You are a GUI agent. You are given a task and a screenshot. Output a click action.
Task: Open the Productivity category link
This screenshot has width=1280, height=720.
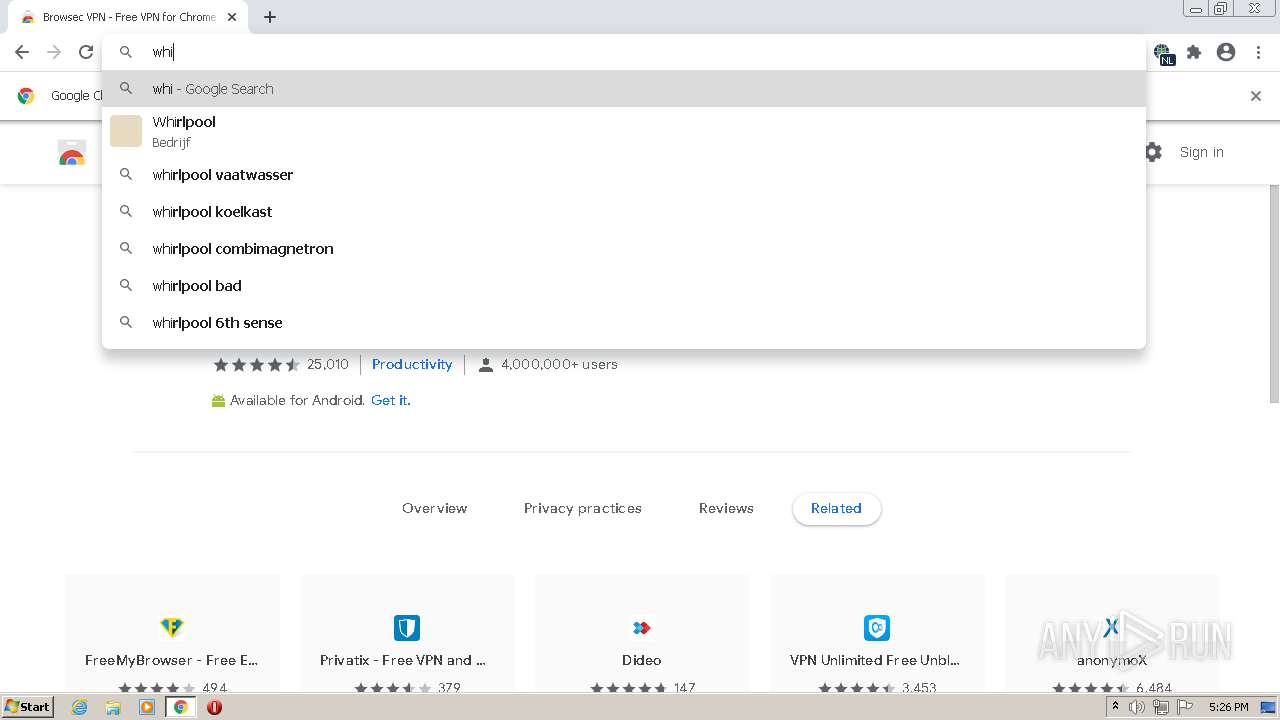pos(412,364)
